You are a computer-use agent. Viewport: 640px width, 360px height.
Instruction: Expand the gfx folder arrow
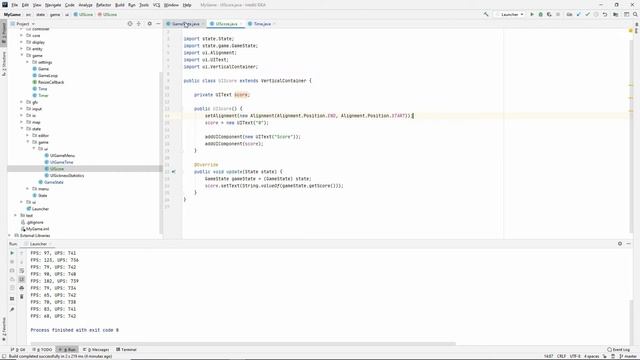pyautogui.click(x=22, y=102)
